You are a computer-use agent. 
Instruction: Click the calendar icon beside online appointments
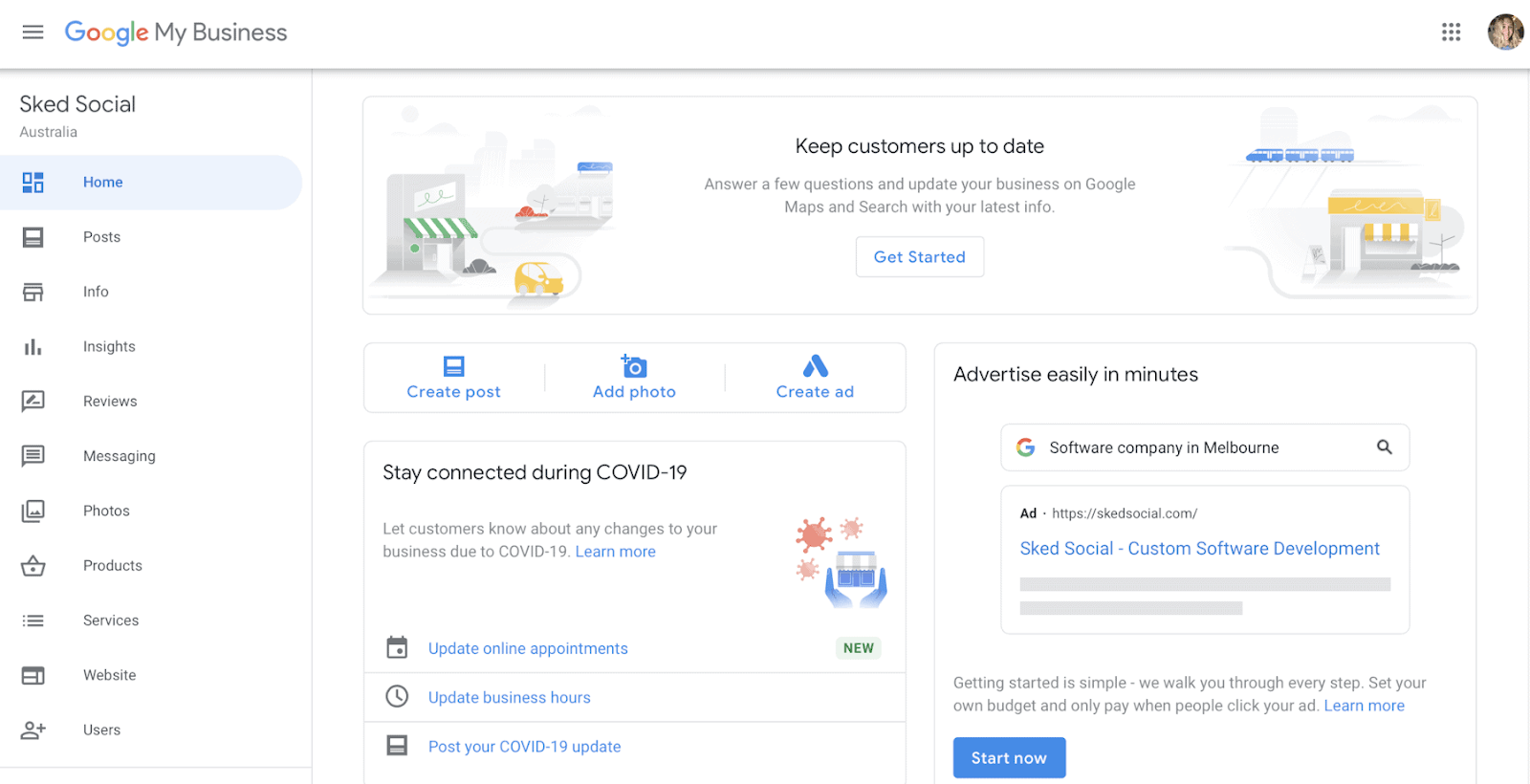[397, 648]
